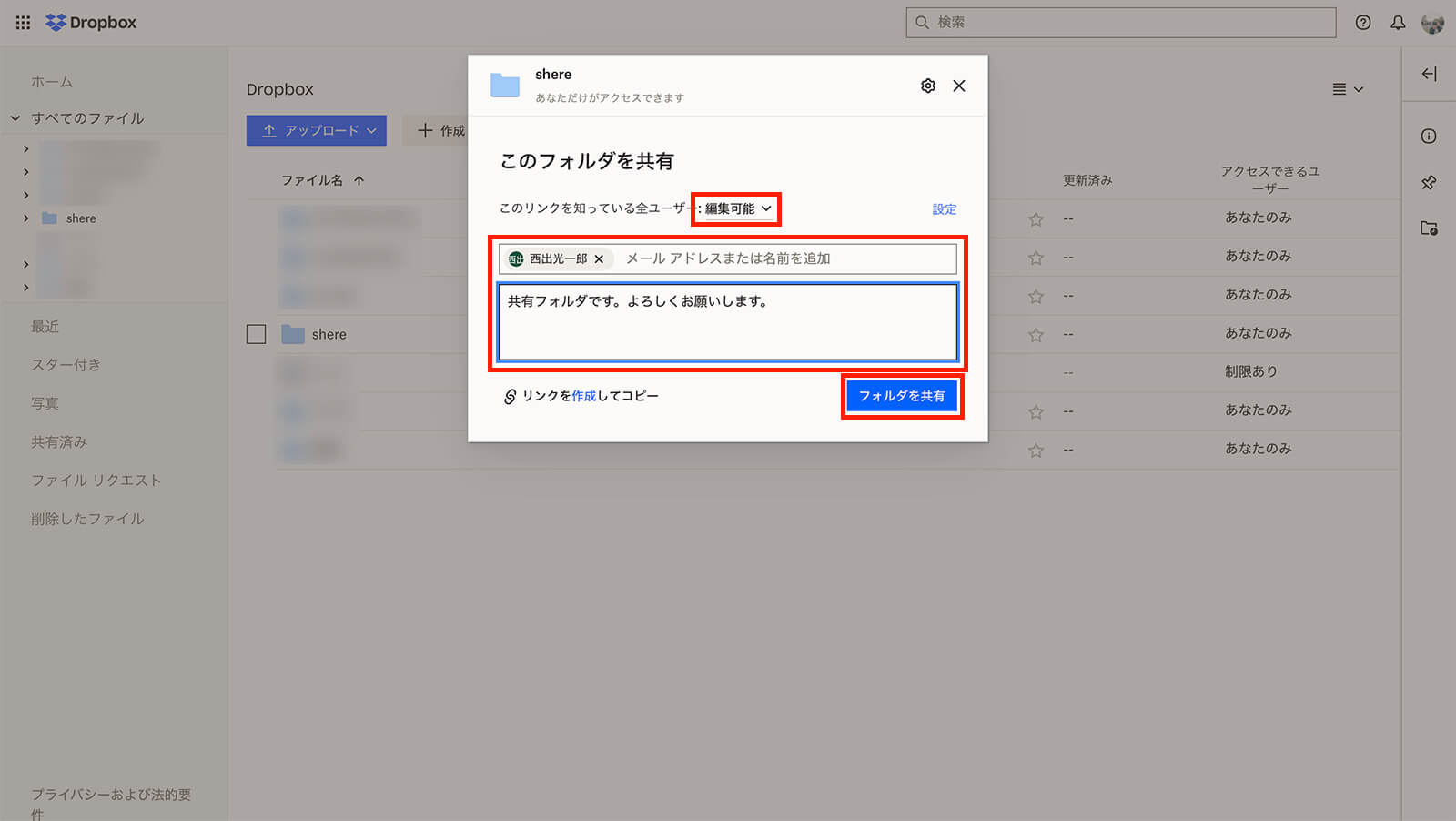
Task: Click the Dropbox breadcrumb heading
Action: tap(280, 89)
